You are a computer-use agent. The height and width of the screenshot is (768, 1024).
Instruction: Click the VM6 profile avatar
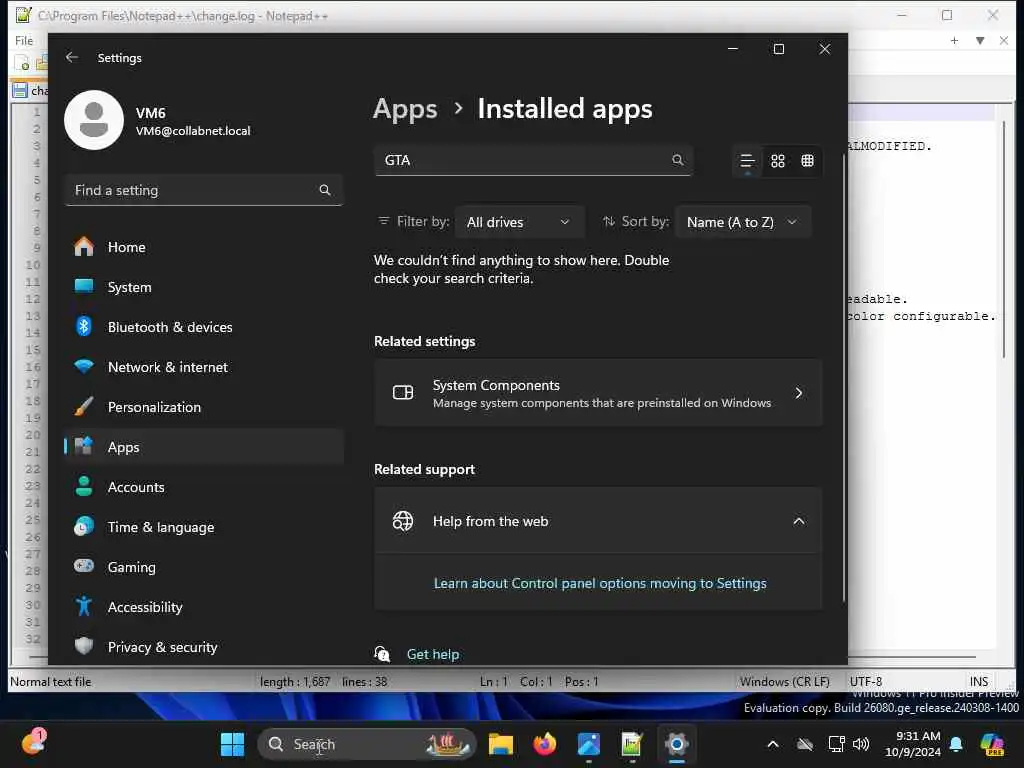pos(94,120)
